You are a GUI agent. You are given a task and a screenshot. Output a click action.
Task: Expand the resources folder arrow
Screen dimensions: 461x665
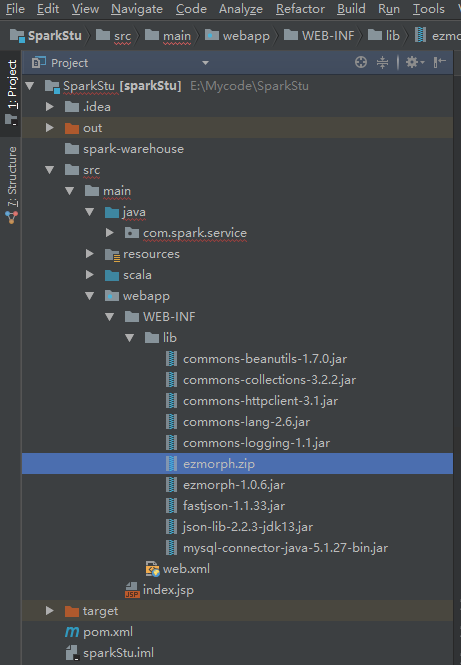pos(89,254)
